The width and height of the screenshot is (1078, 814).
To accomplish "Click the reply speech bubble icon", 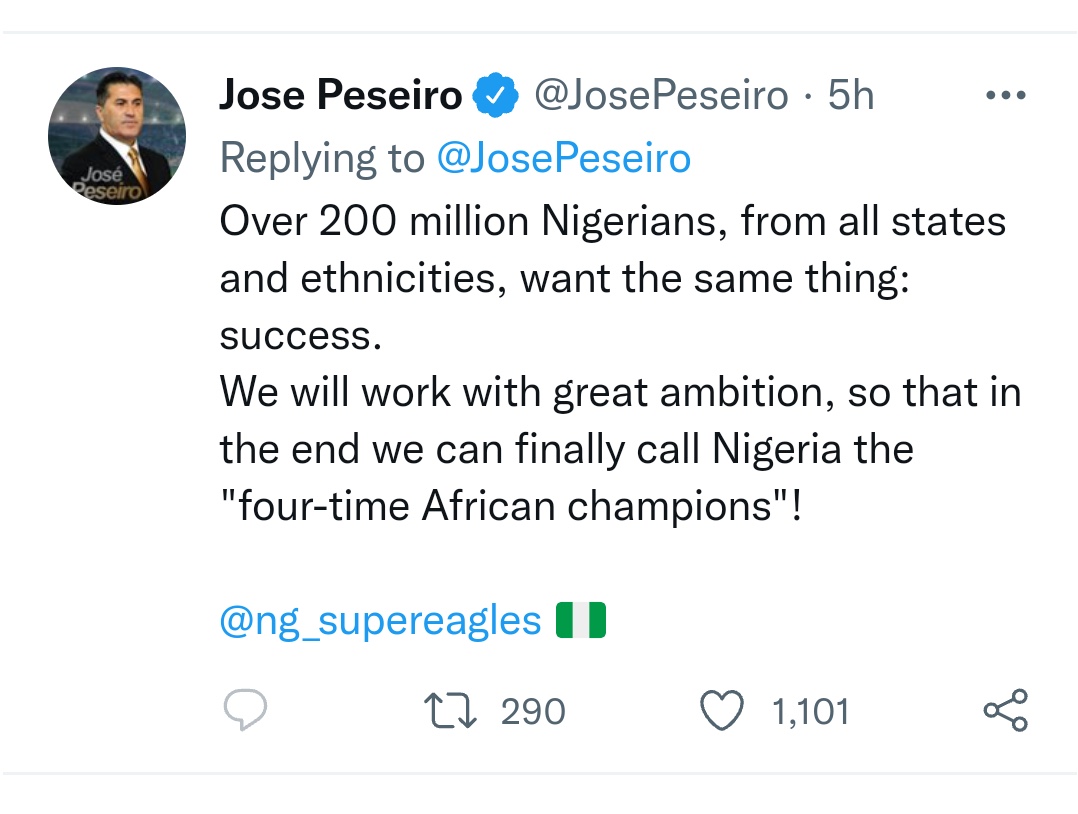I will (244, 711).
